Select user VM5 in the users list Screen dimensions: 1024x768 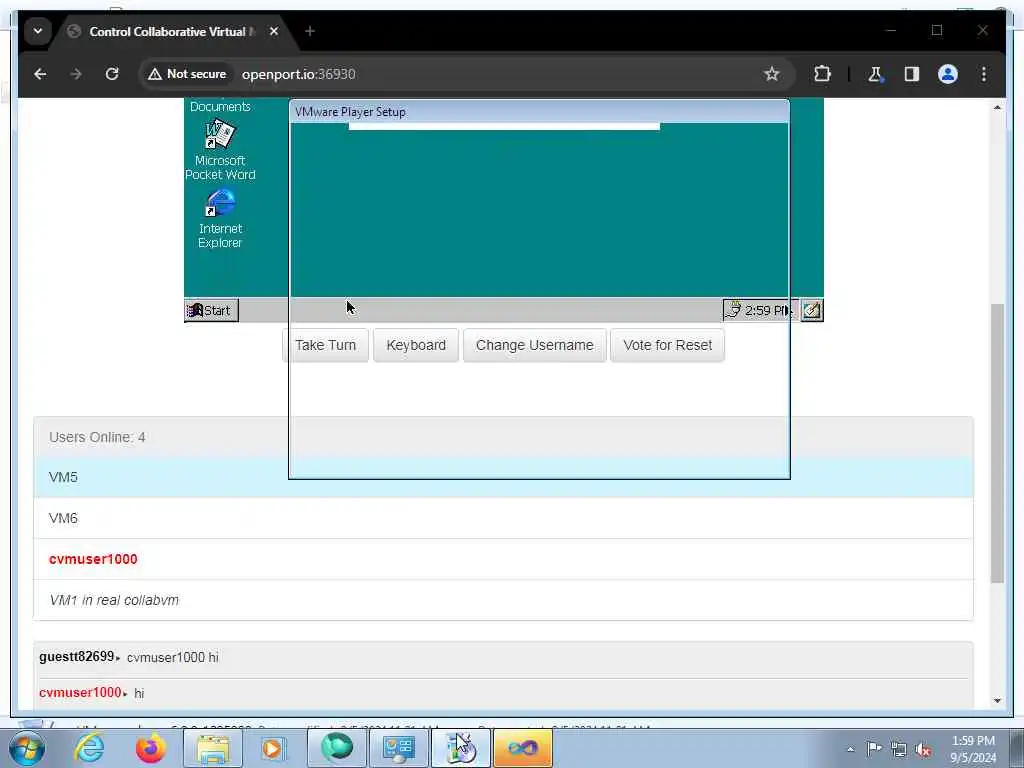[x=504, y=477]
